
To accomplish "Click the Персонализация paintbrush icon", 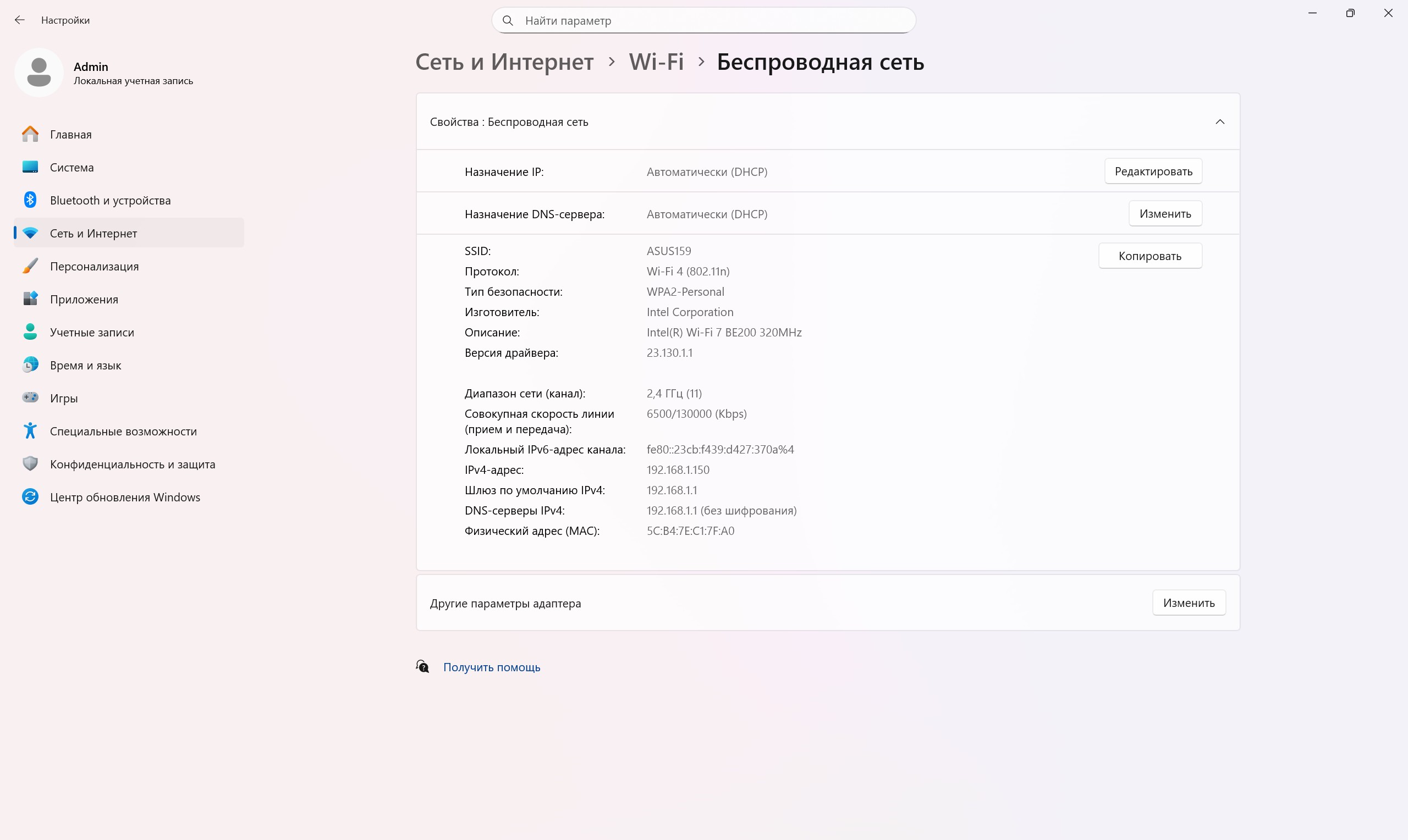I will click(x=30, y=266).
